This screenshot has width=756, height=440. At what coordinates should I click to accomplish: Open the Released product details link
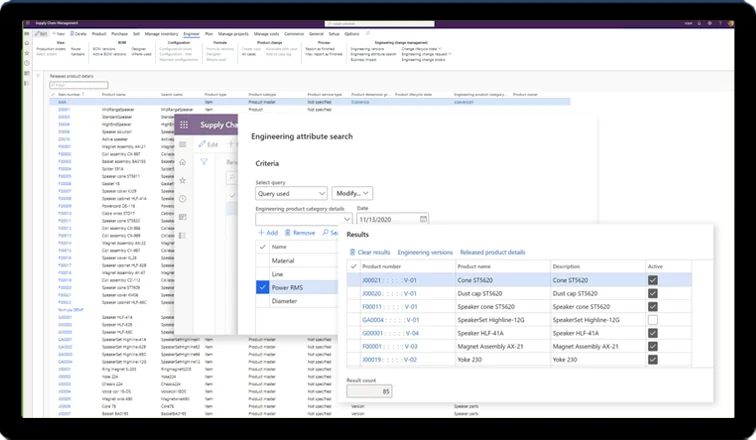pyautogui.click(x=493, y=252)
